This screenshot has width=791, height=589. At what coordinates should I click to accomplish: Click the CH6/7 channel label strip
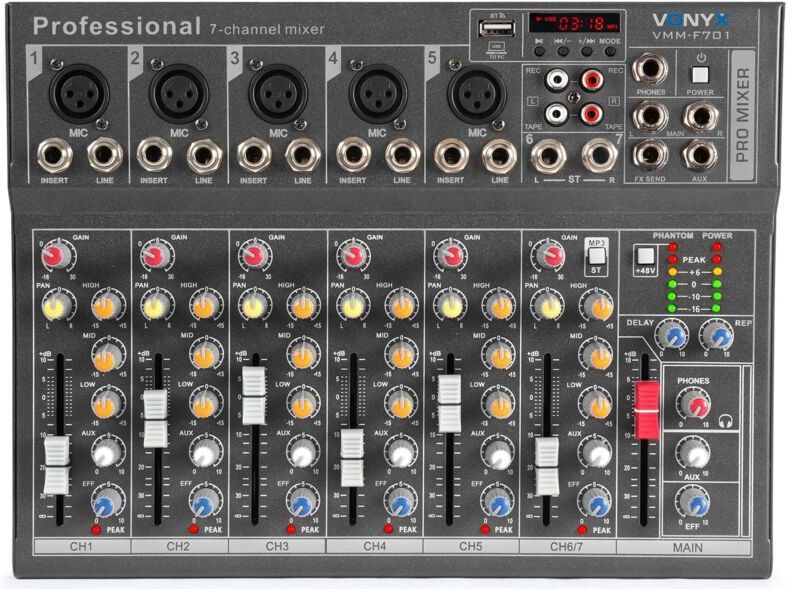[568, 547]
